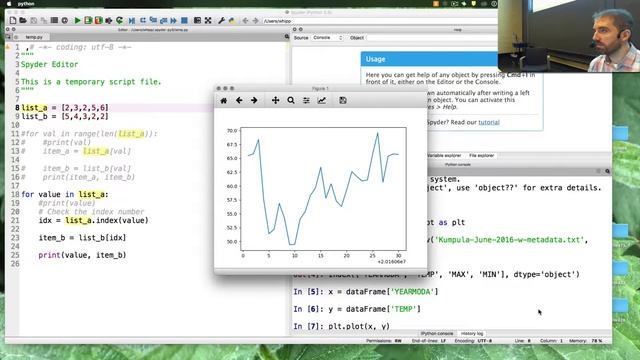Go back with the toolbar left arrow
This screenshot has width=640, height=360.
(245, 20)
